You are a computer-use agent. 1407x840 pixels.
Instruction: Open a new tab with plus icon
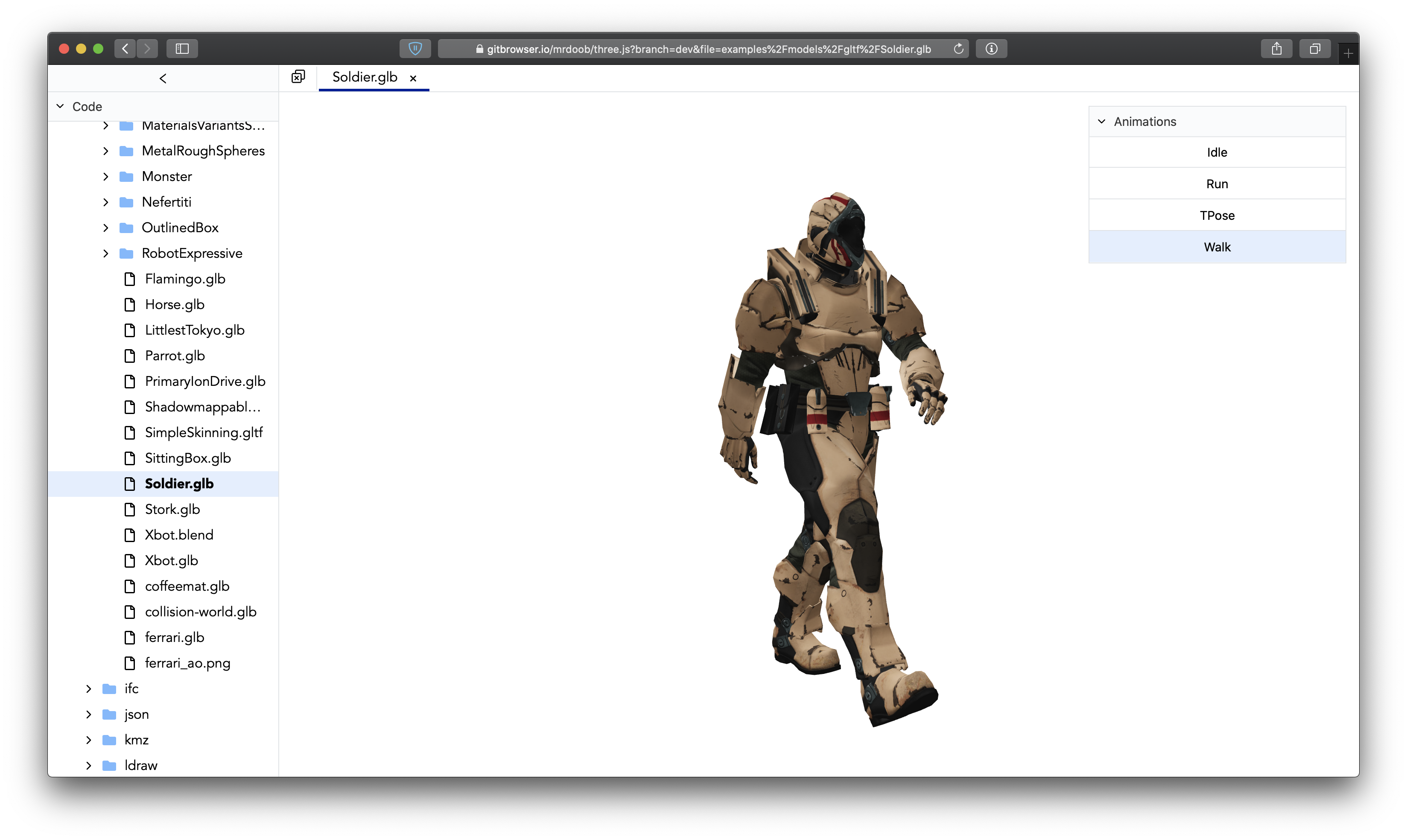pyautogui.click(x=1348, y=53)
